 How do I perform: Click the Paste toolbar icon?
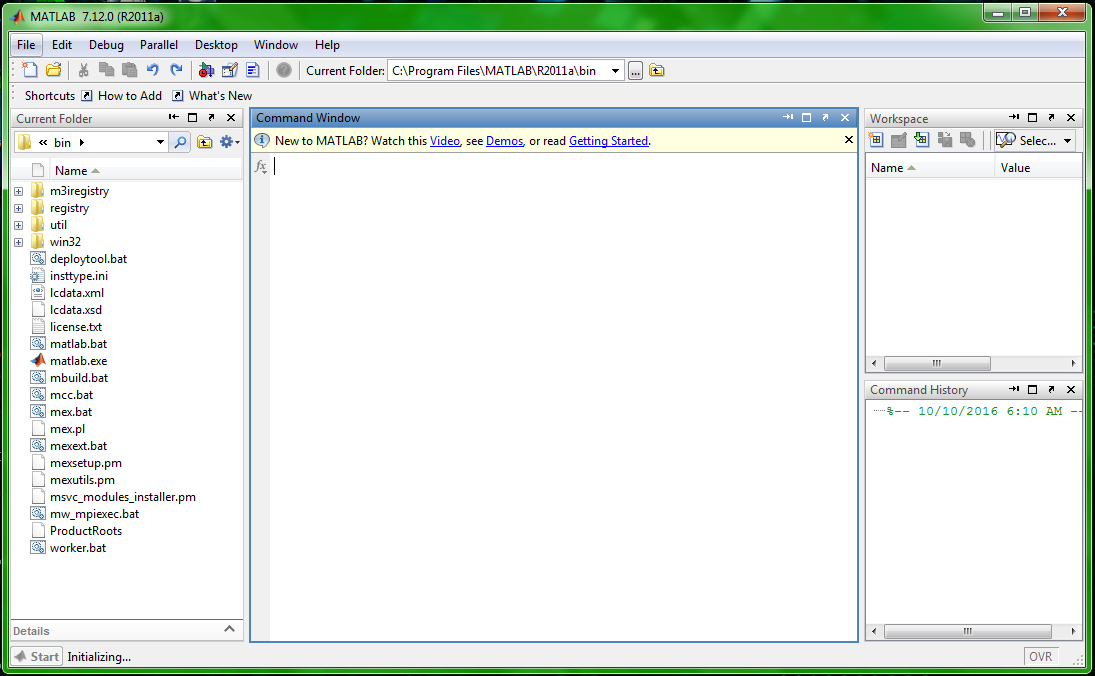point(129,70)
